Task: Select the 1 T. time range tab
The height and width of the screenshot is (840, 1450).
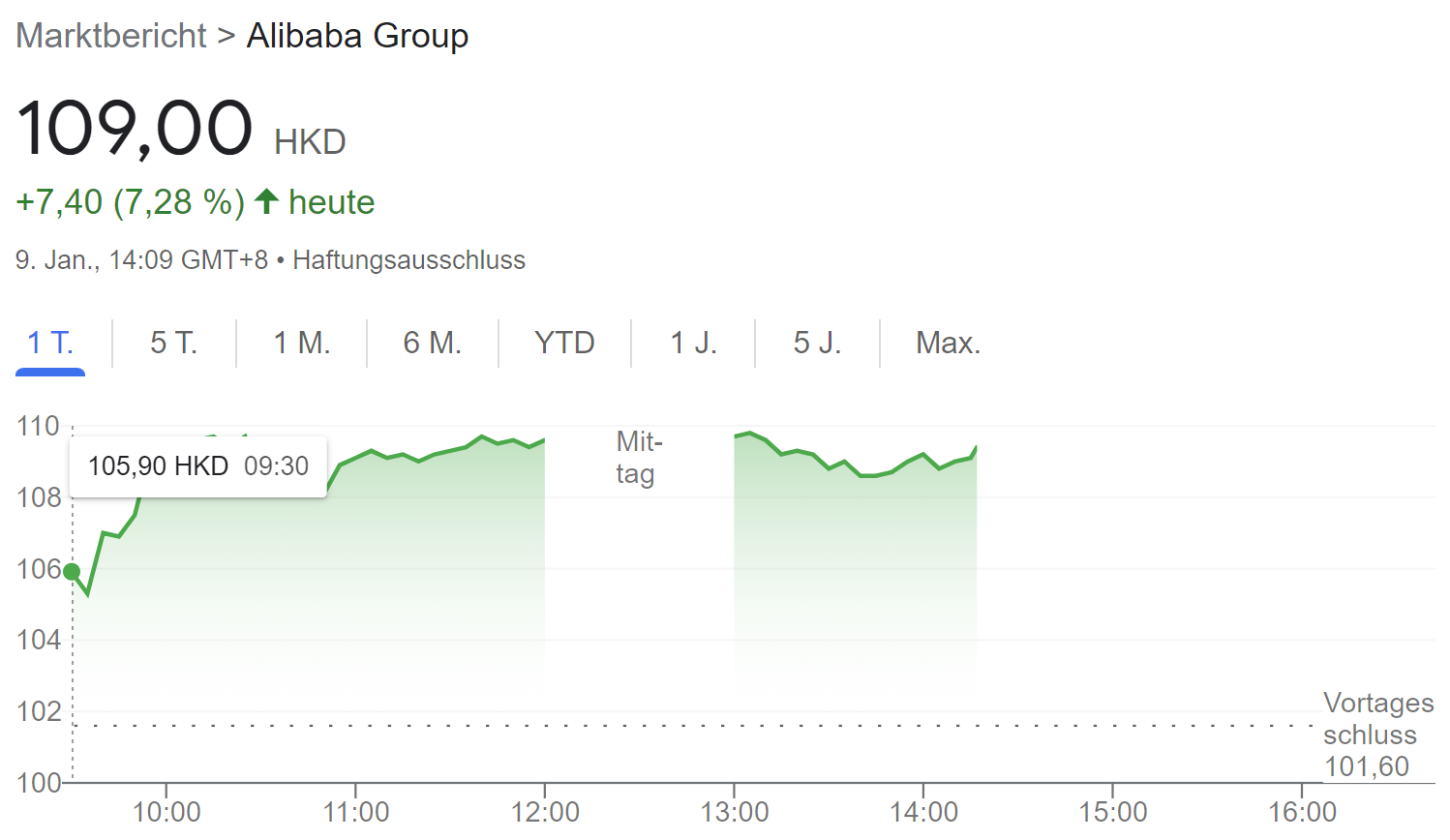Action: click(50, 343)
